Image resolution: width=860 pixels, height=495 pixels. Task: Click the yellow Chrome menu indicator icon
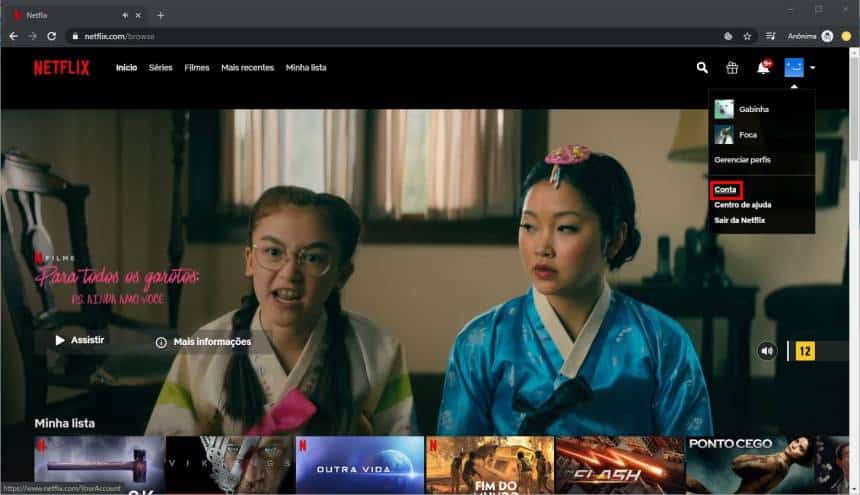(x=846, y=36)
